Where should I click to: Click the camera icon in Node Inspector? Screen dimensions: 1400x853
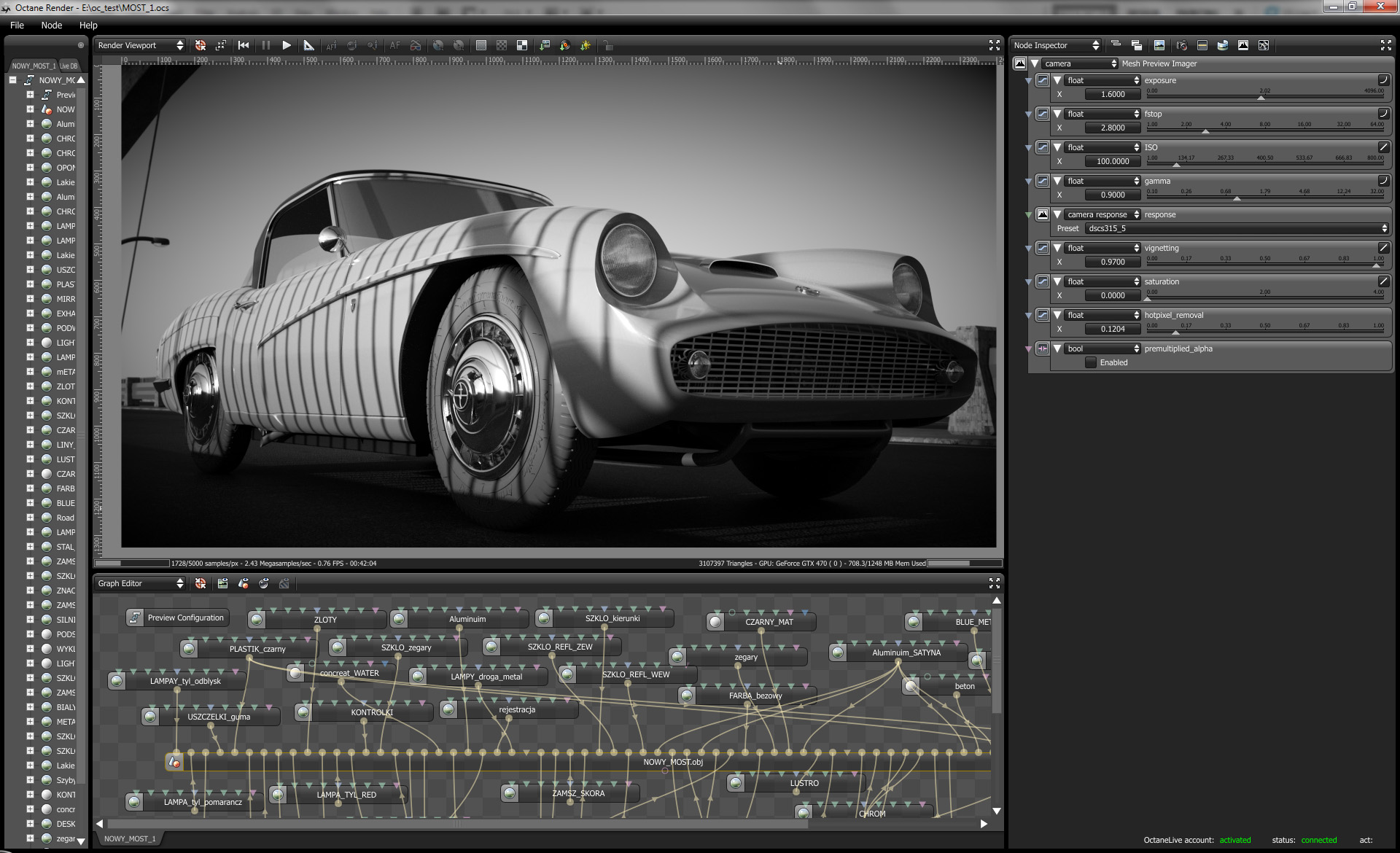(1182, 45)
